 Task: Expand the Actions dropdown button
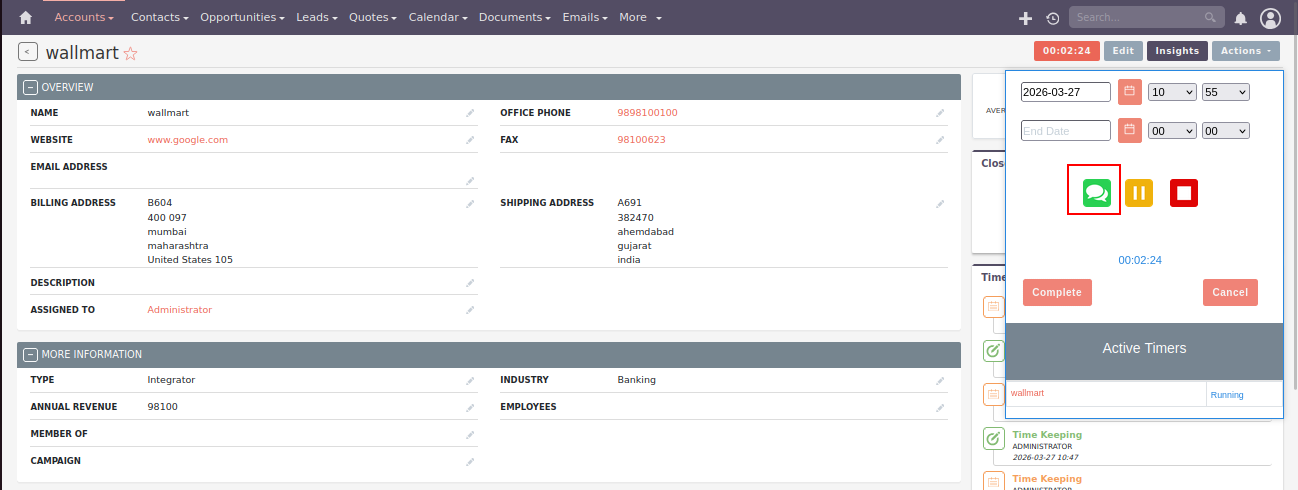(x=1245, y=51)
